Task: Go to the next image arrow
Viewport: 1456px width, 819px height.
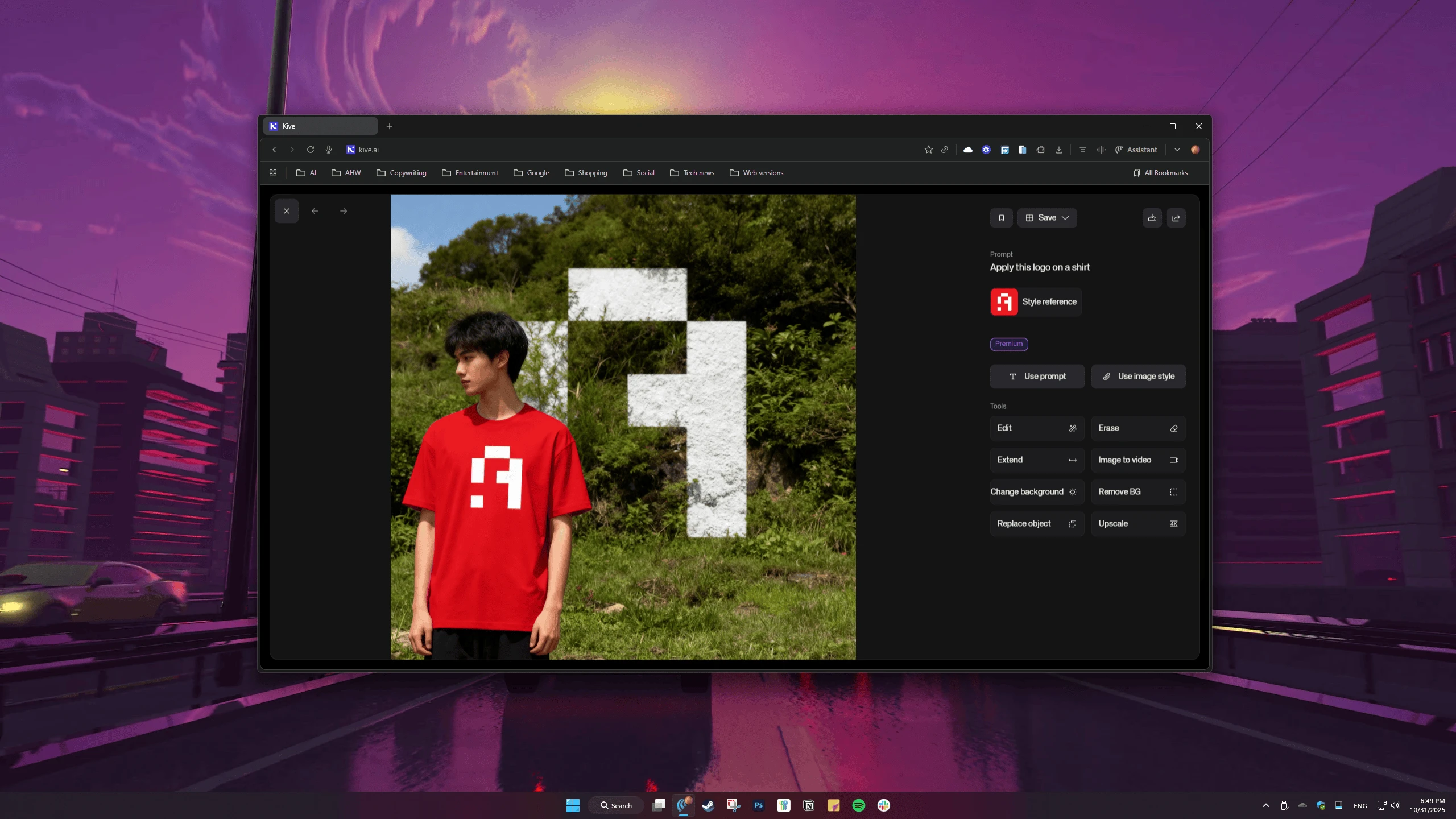Action: point(344,211)
